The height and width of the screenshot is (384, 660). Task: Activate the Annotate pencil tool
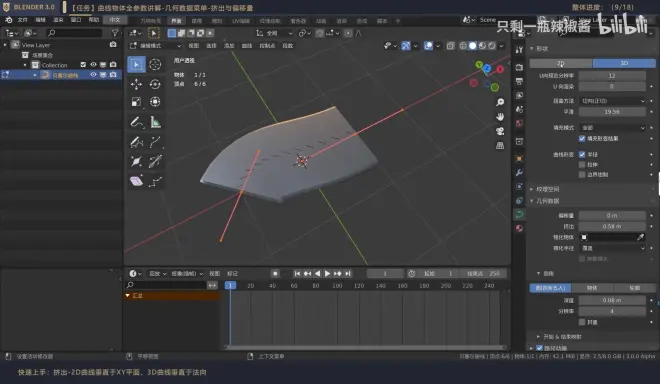pos(136,123)
